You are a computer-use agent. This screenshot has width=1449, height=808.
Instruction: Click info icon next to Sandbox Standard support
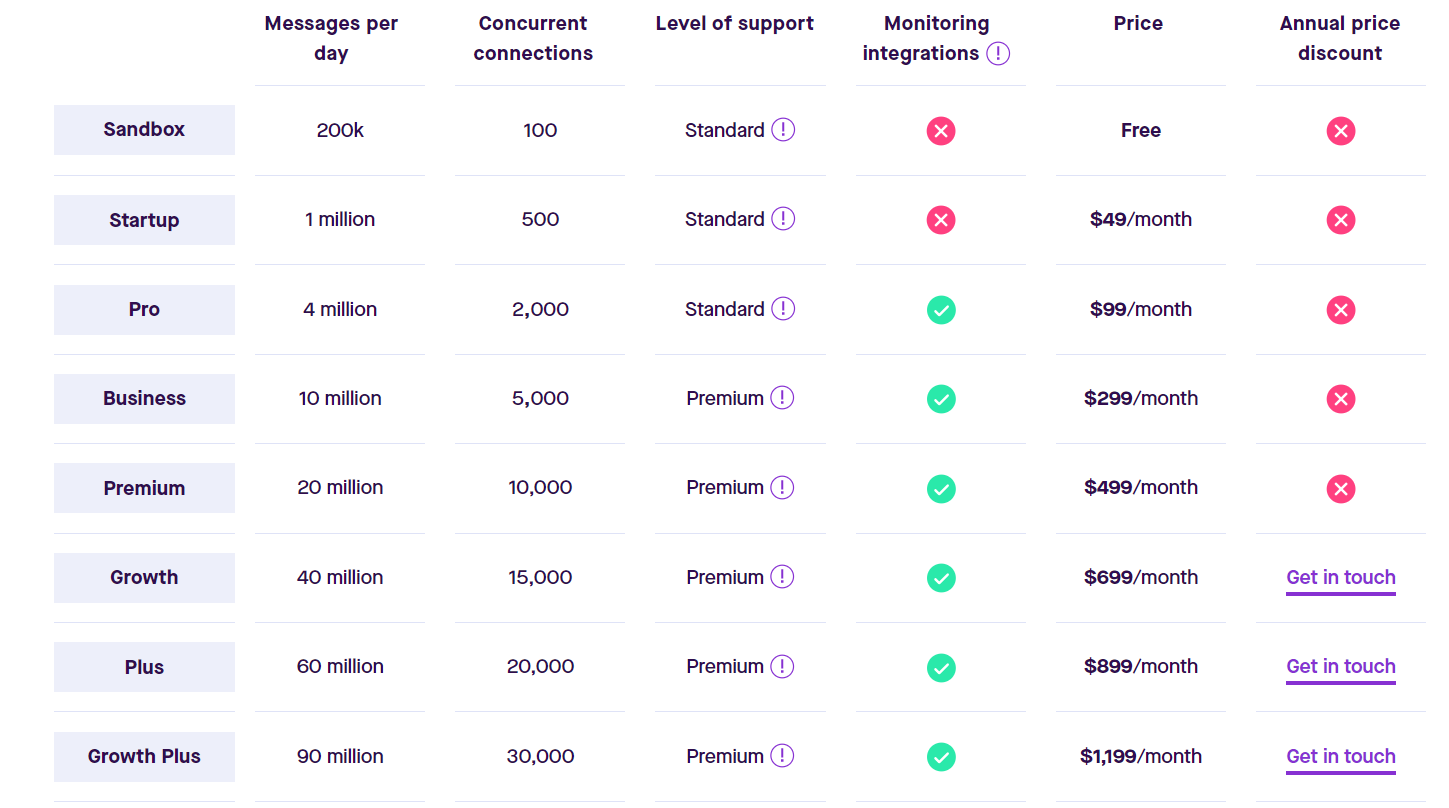pos(783,130)
